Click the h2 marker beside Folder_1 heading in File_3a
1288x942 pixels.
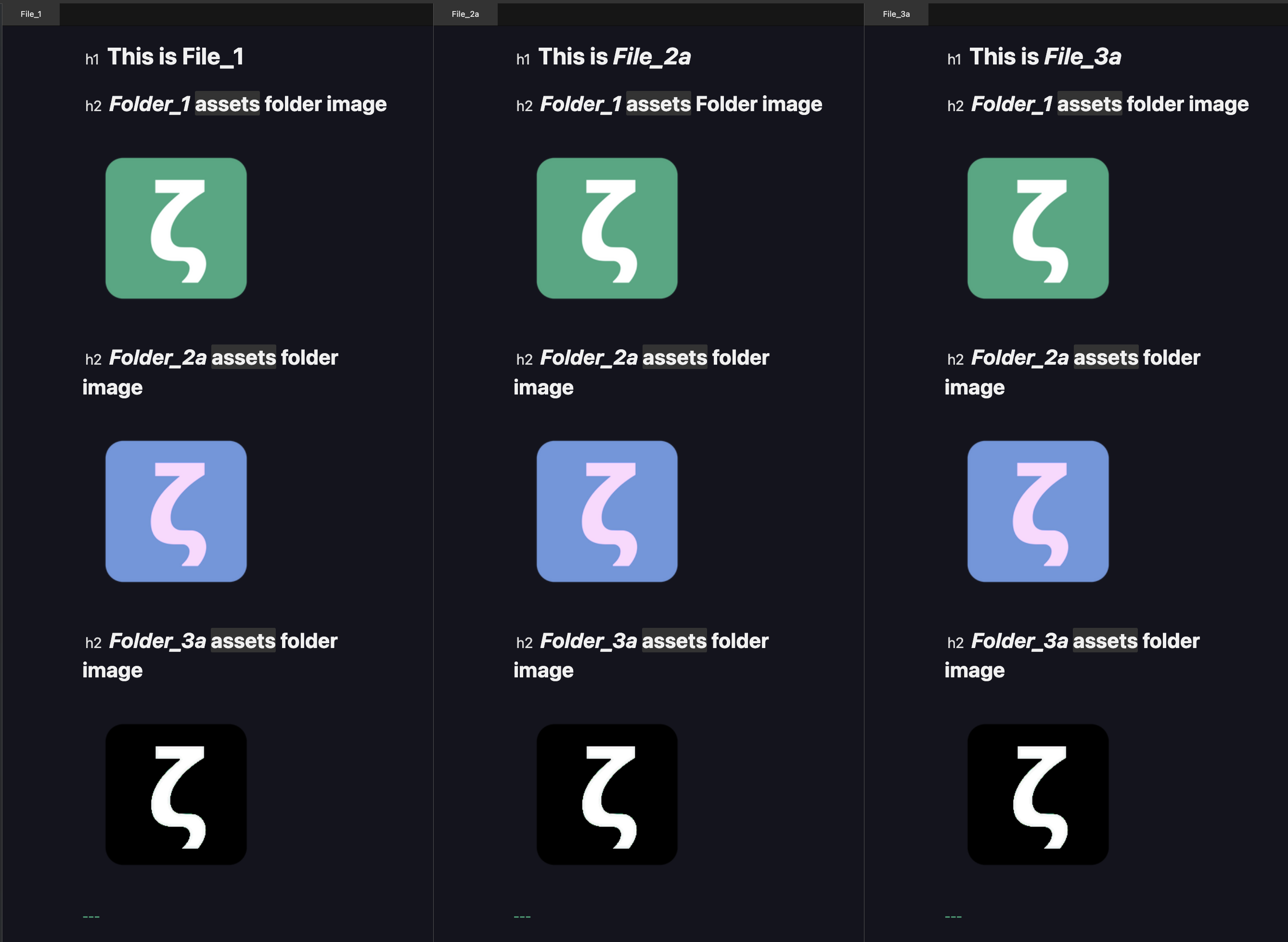[955, 105]
